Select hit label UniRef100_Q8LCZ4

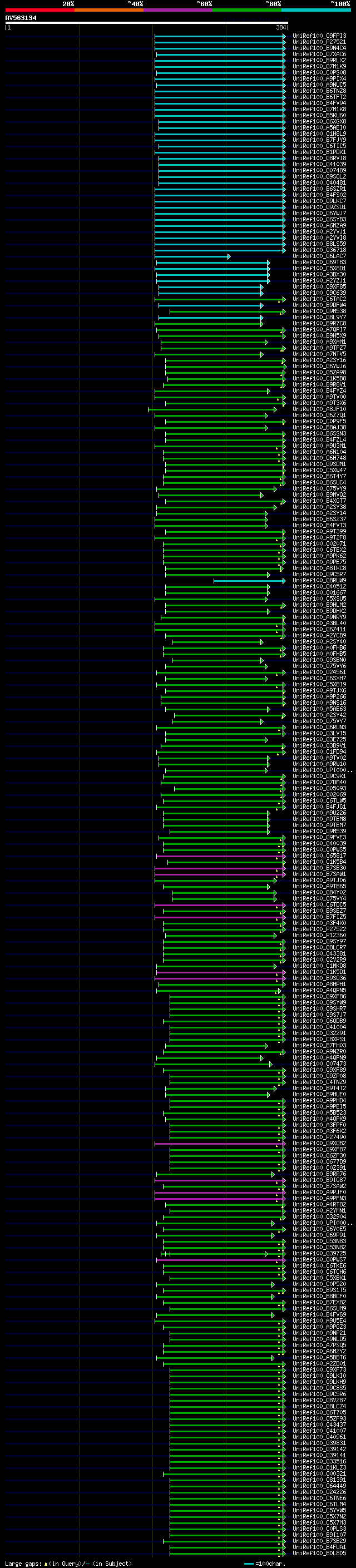tap(319, 1407)
